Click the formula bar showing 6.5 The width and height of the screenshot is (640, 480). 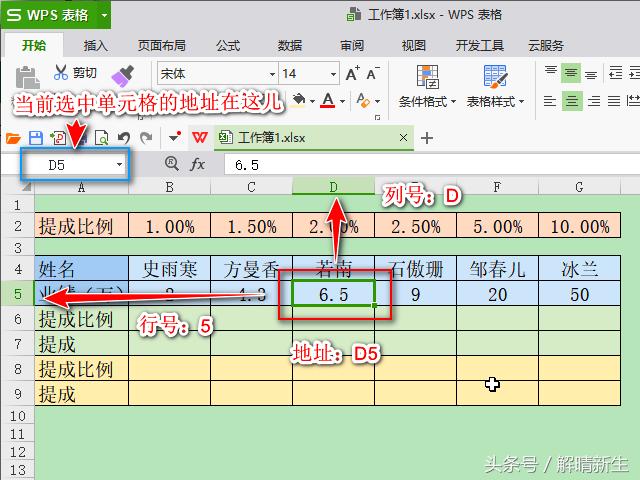[x=432, y=165]
